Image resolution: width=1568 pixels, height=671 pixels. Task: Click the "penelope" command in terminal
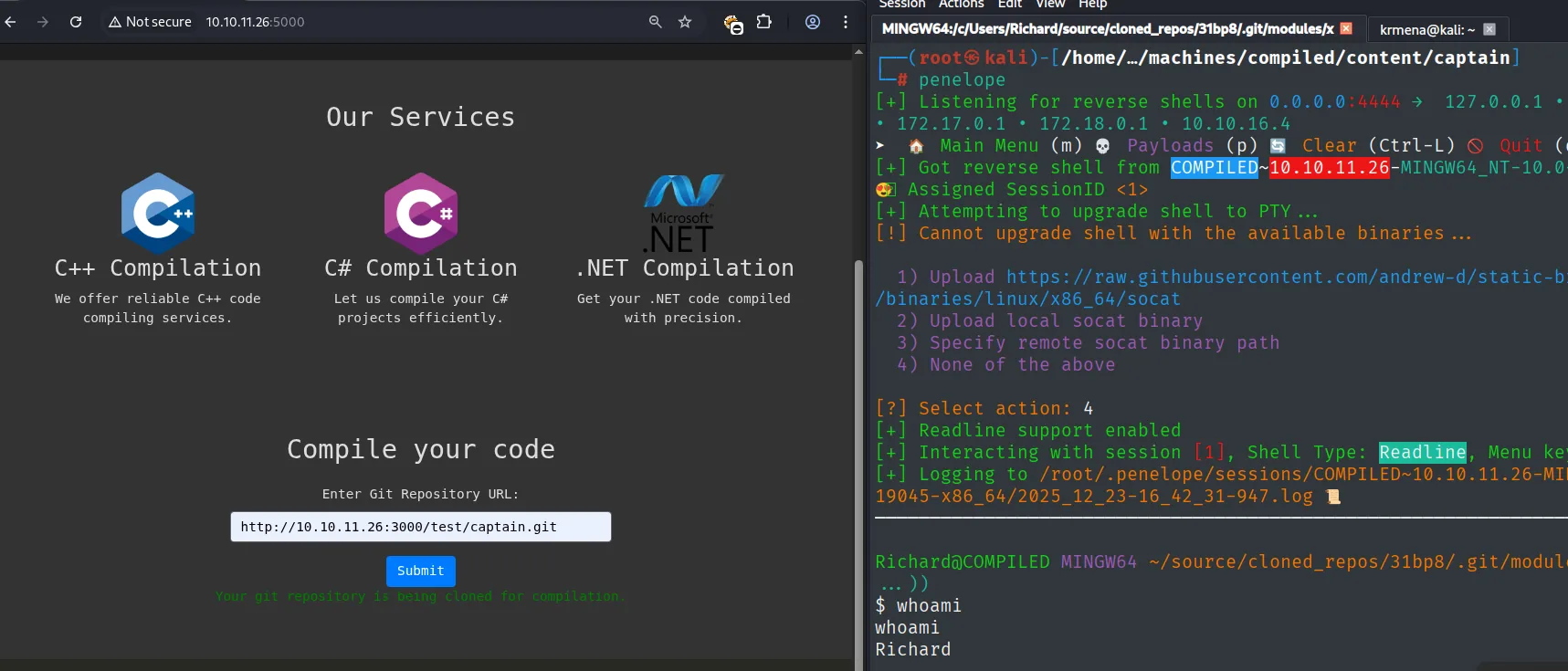(962, 79)
